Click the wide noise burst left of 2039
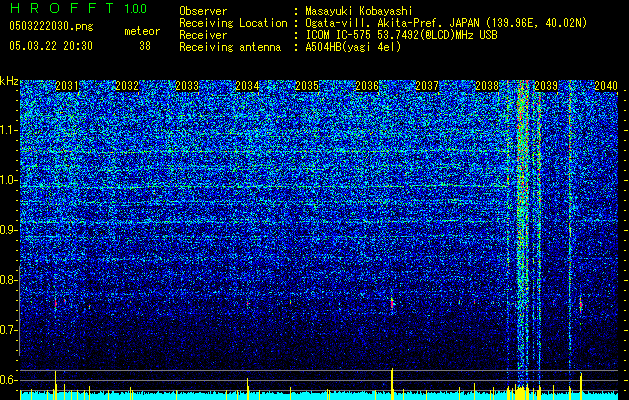 point(522,233)
